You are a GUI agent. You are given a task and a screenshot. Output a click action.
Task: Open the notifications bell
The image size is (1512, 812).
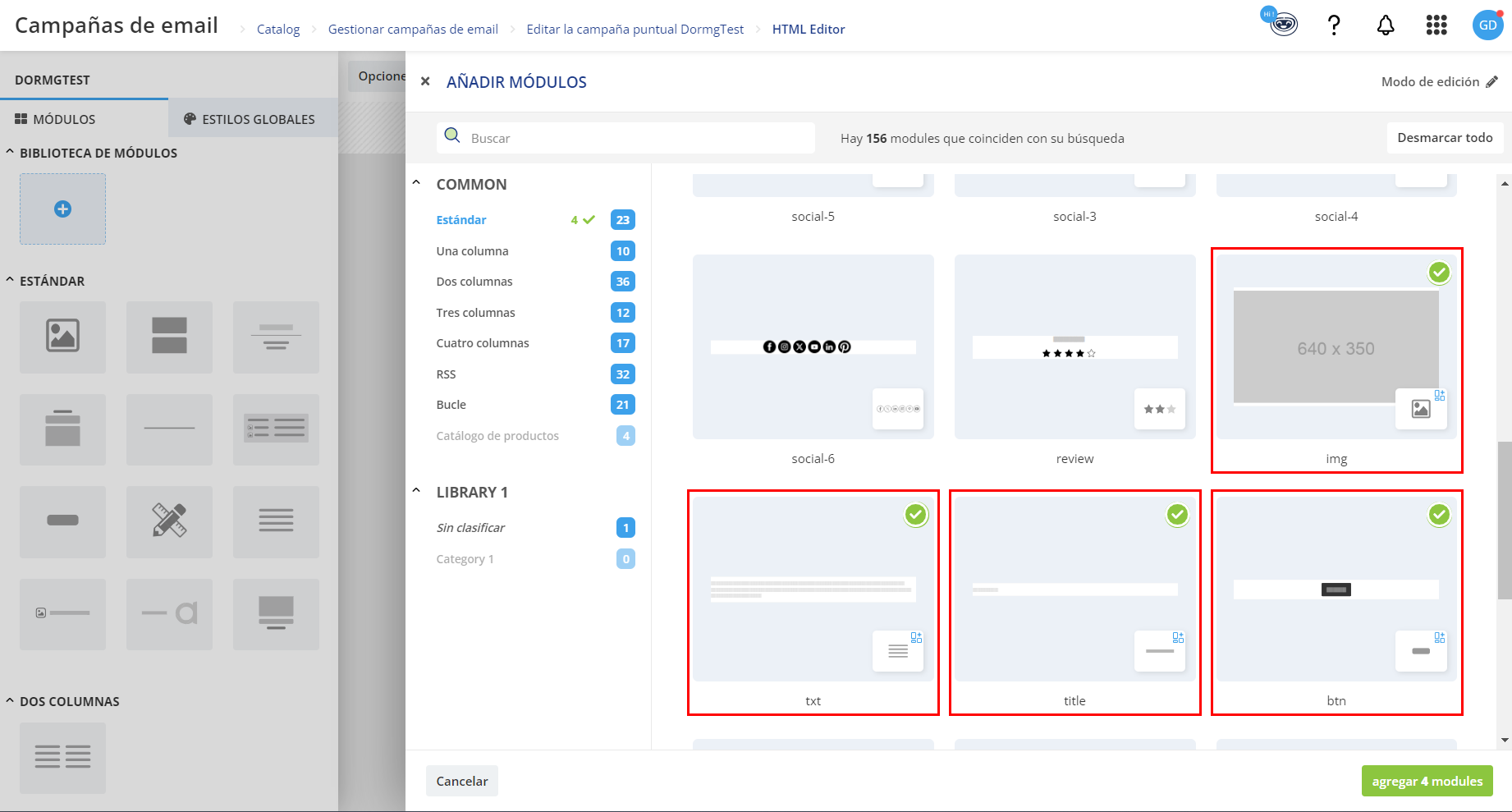(1386, 25)
